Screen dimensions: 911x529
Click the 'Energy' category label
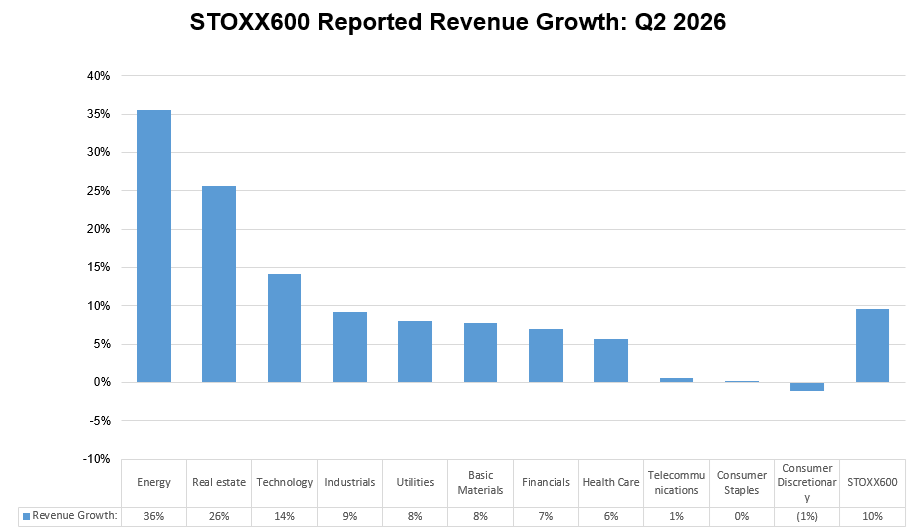(x=154, y=482)
